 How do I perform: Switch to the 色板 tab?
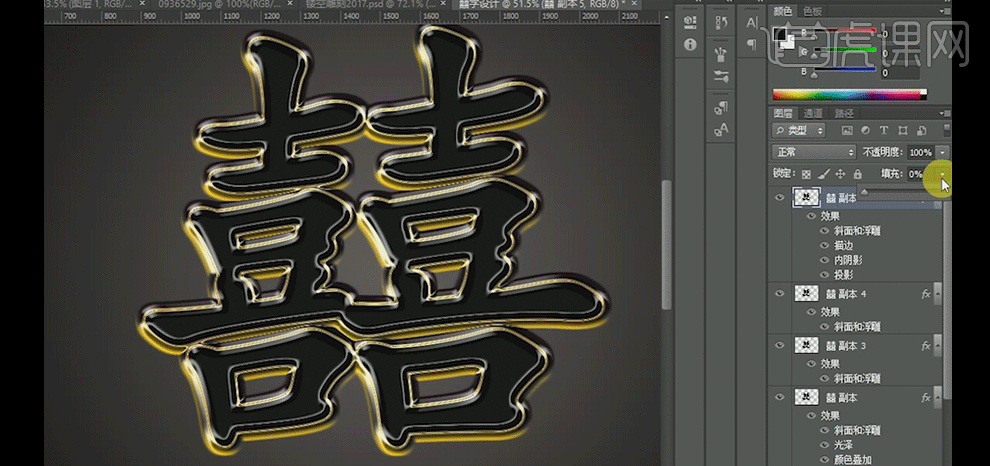click(813, 11)
